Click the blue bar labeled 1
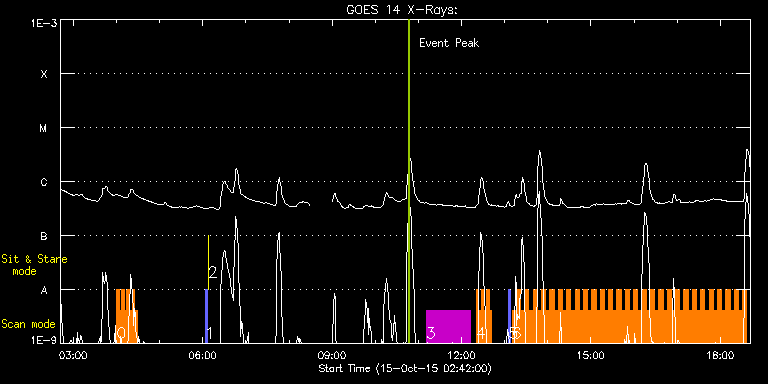 pyautogui.click(x=206, y=316)
